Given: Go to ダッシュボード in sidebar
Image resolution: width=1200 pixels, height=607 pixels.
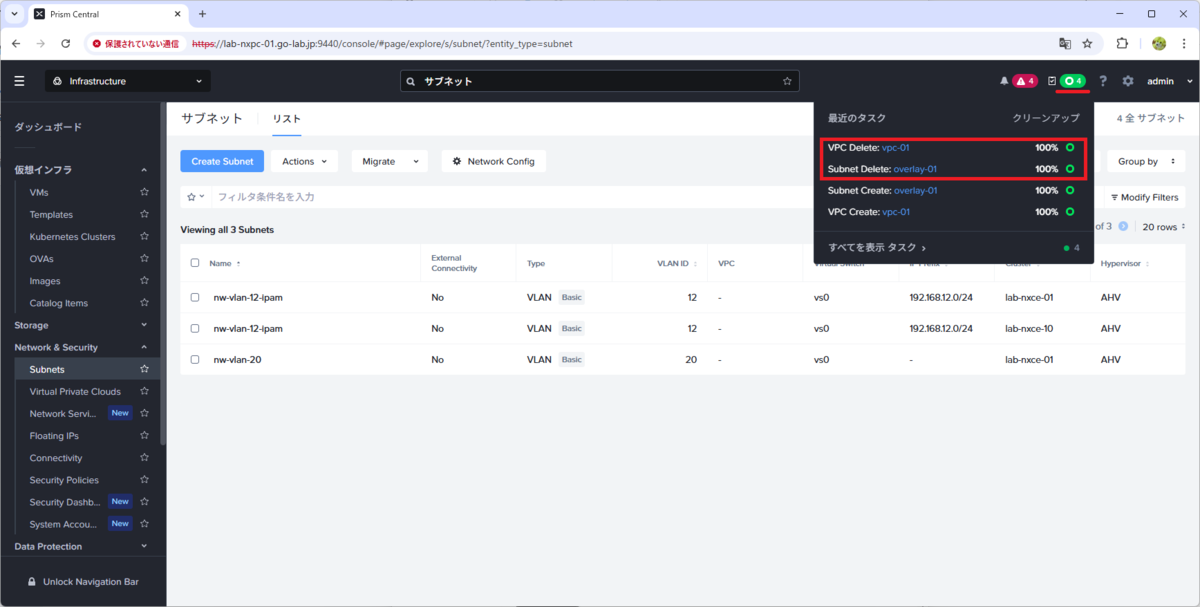Looking at the screenshot, I should [48, 127].
